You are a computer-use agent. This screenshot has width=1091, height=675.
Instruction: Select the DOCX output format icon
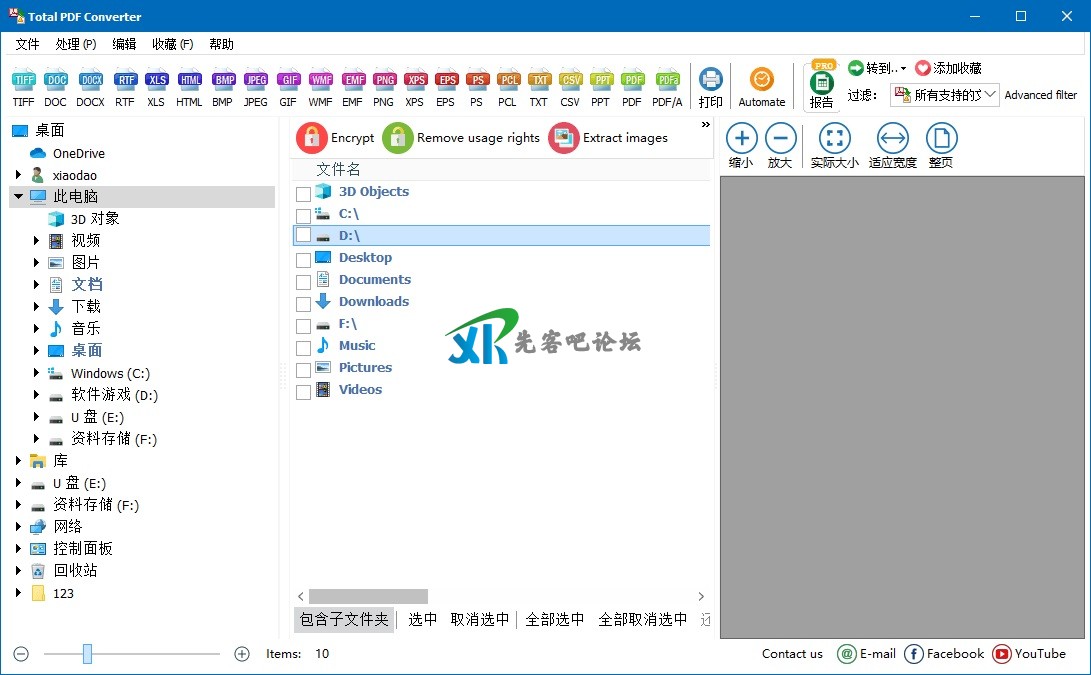tap(90, 81)
